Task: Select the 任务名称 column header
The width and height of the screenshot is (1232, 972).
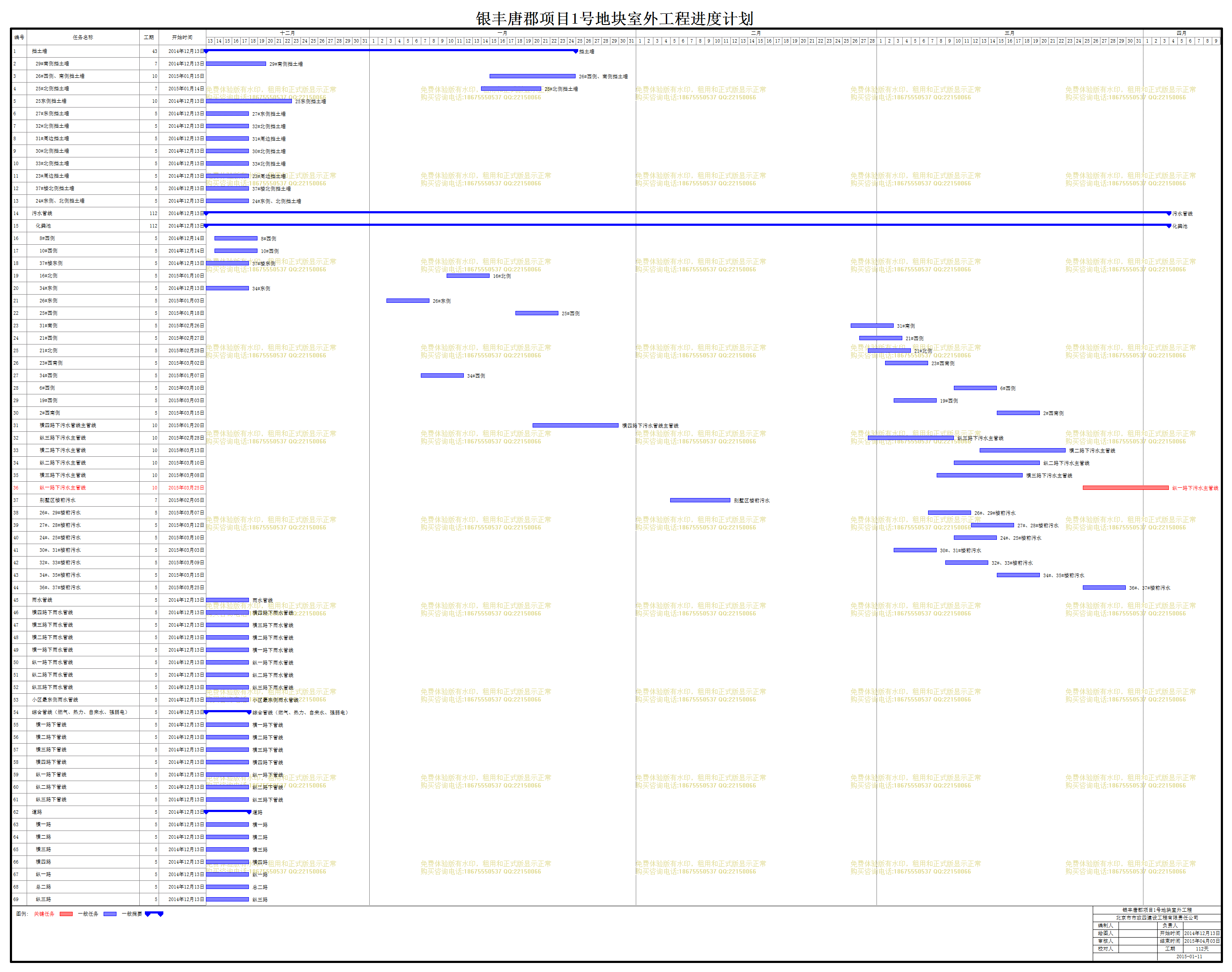Action: (x=83, y=37)
